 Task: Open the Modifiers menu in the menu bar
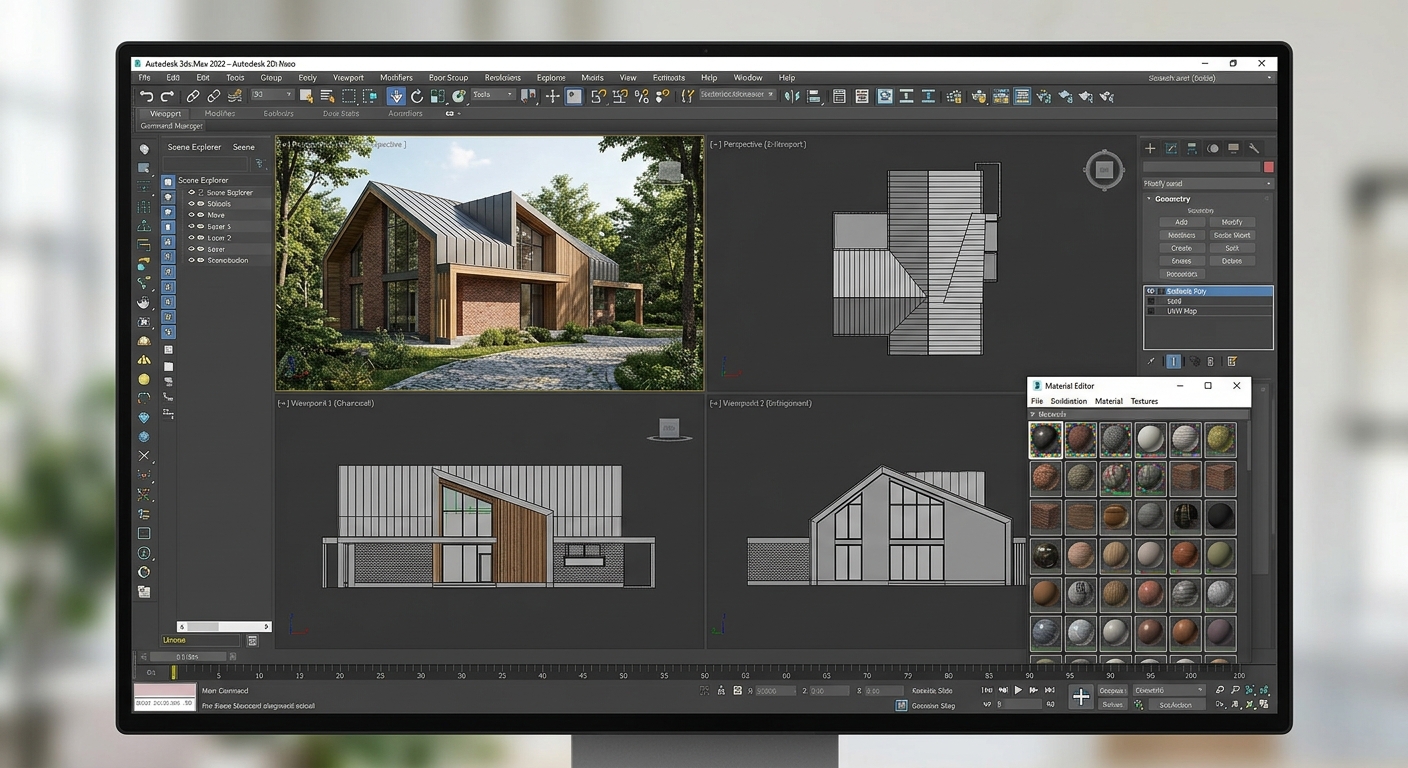396,77
